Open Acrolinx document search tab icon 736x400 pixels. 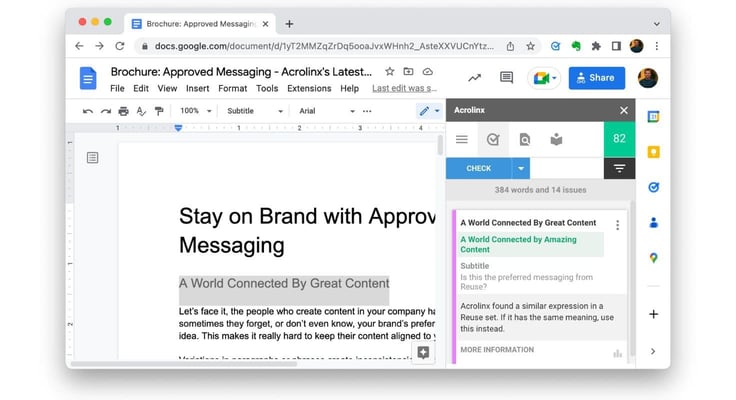coord(525,139)
